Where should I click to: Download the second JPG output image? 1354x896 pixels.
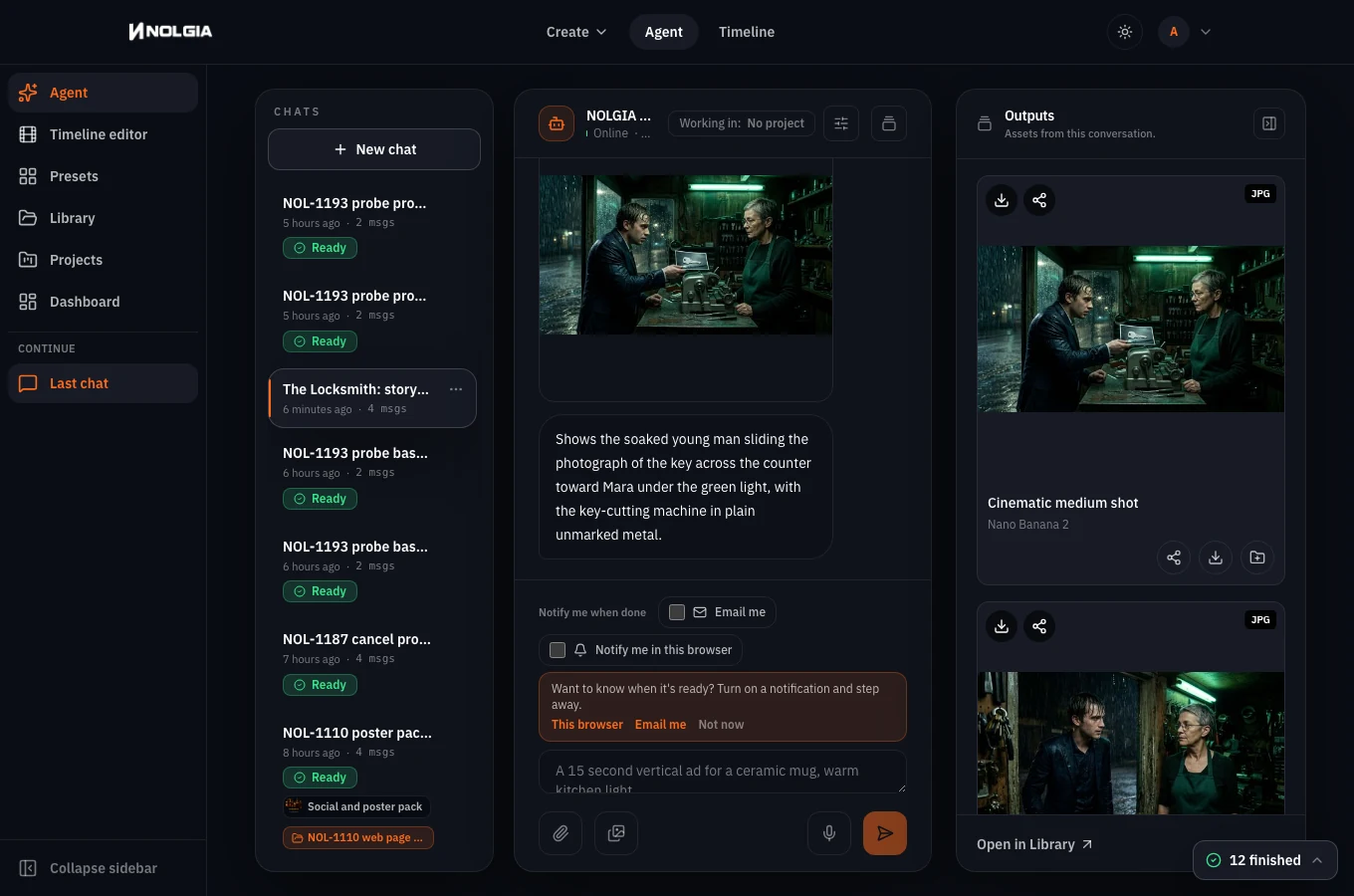[1002, 626]
